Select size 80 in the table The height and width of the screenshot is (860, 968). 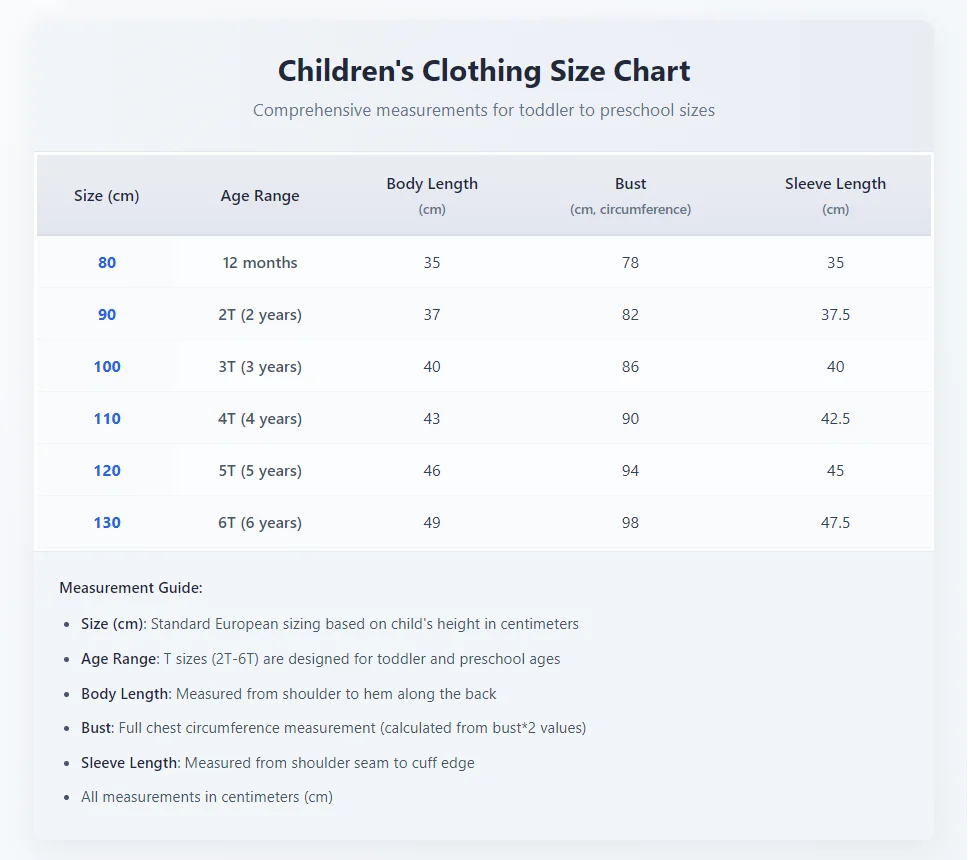coord(107,263)
